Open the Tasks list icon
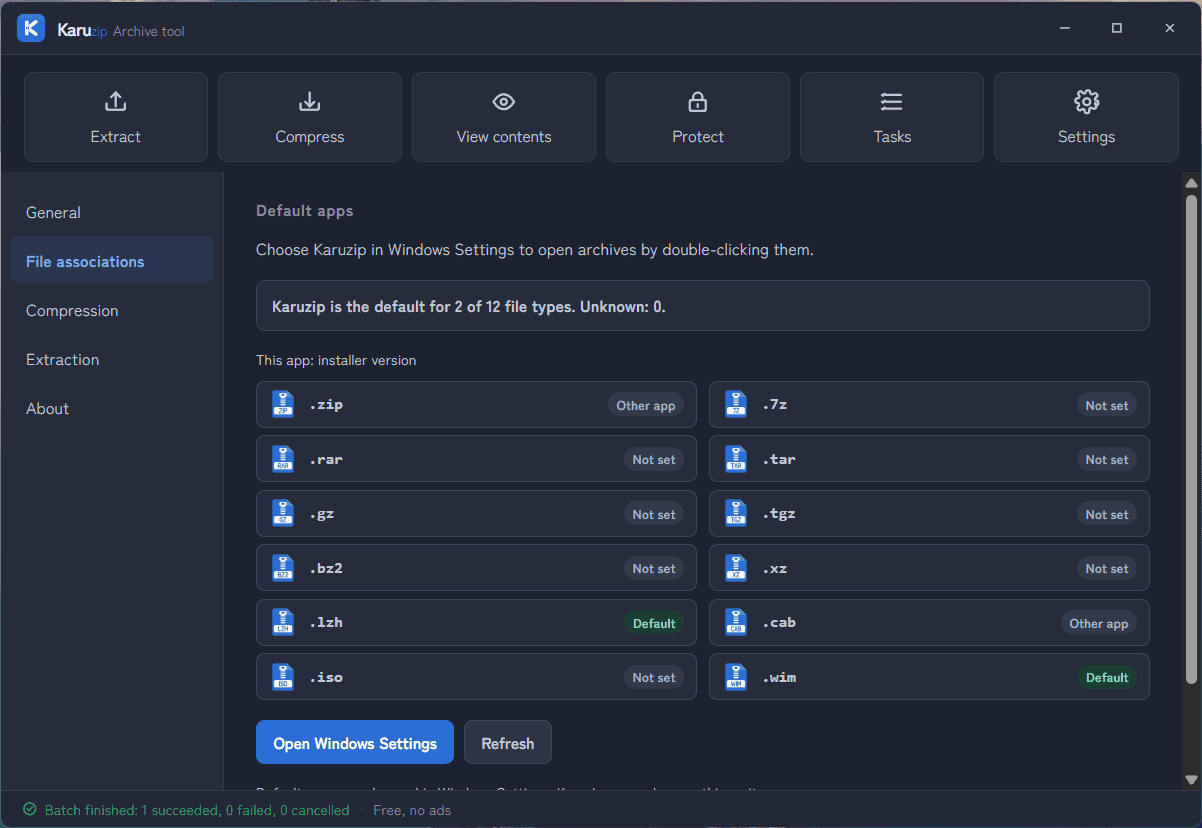 click(891, 101)
